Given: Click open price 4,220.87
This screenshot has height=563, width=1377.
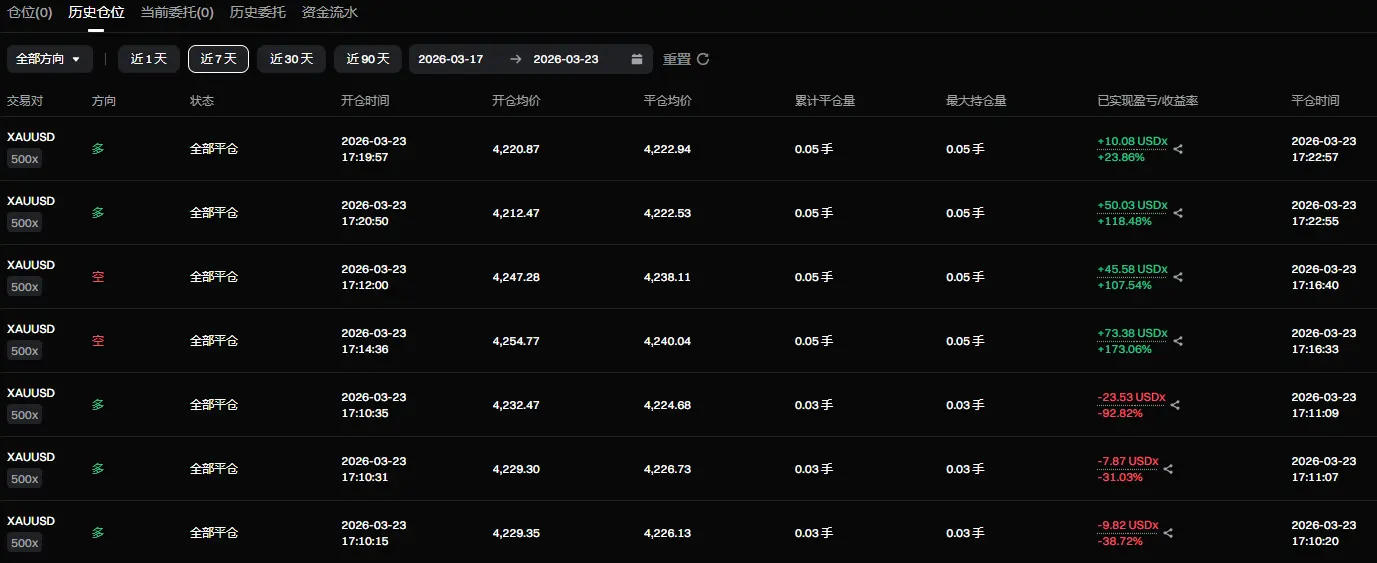Looking at the screenshot, I should (516, 149).
